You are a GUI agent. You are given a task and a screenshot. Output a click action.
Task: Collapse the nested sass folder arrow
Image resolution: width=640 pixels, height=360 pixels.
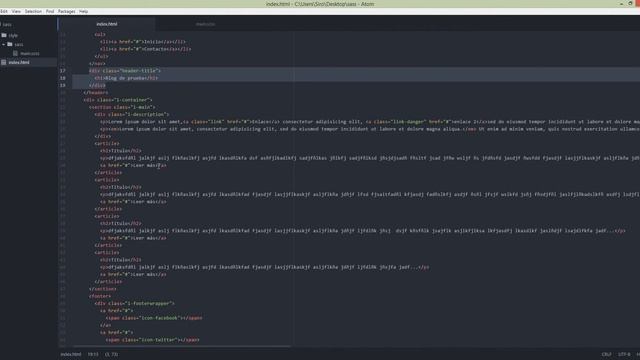point(3,44)
